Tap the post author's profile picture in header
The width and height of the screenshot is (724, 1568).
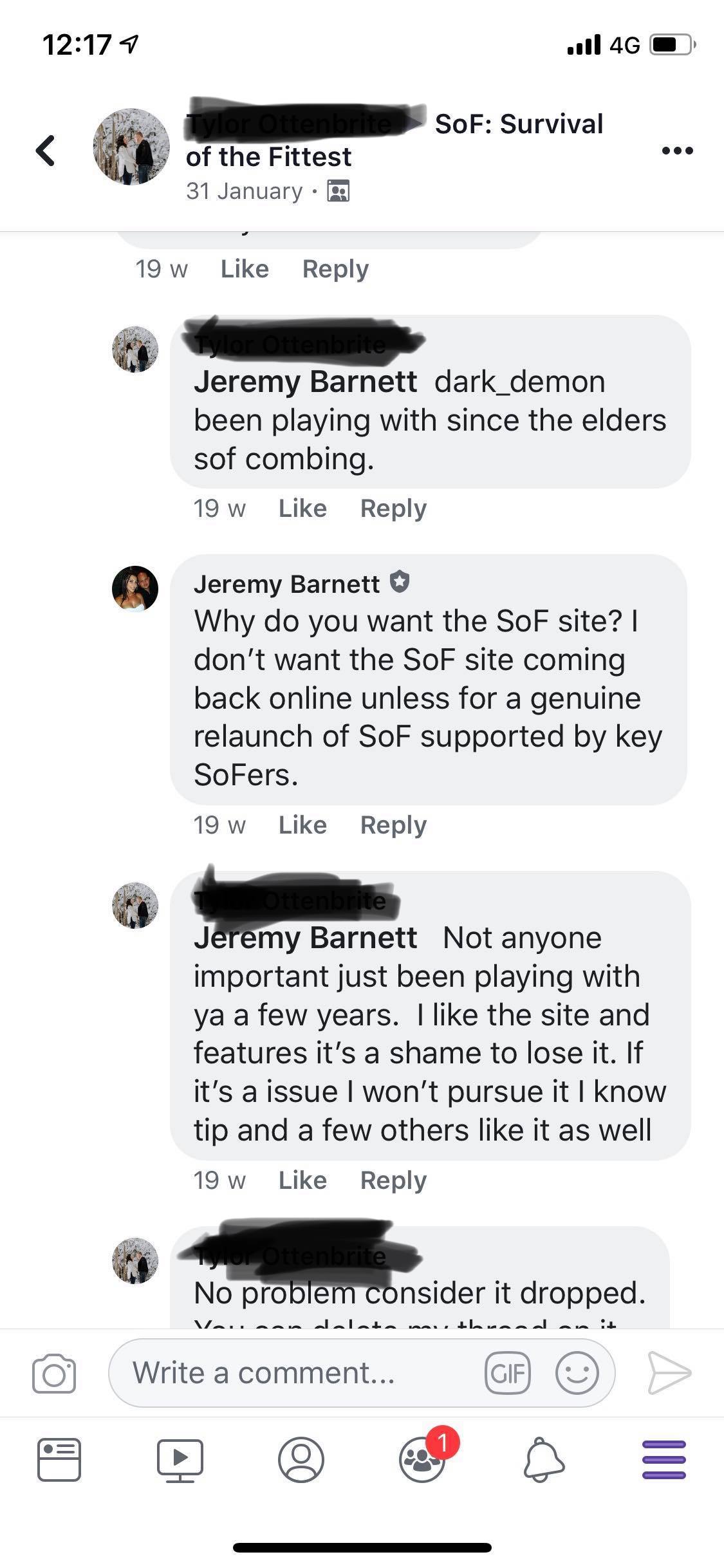pyautogui.click(x=132, y=147)
